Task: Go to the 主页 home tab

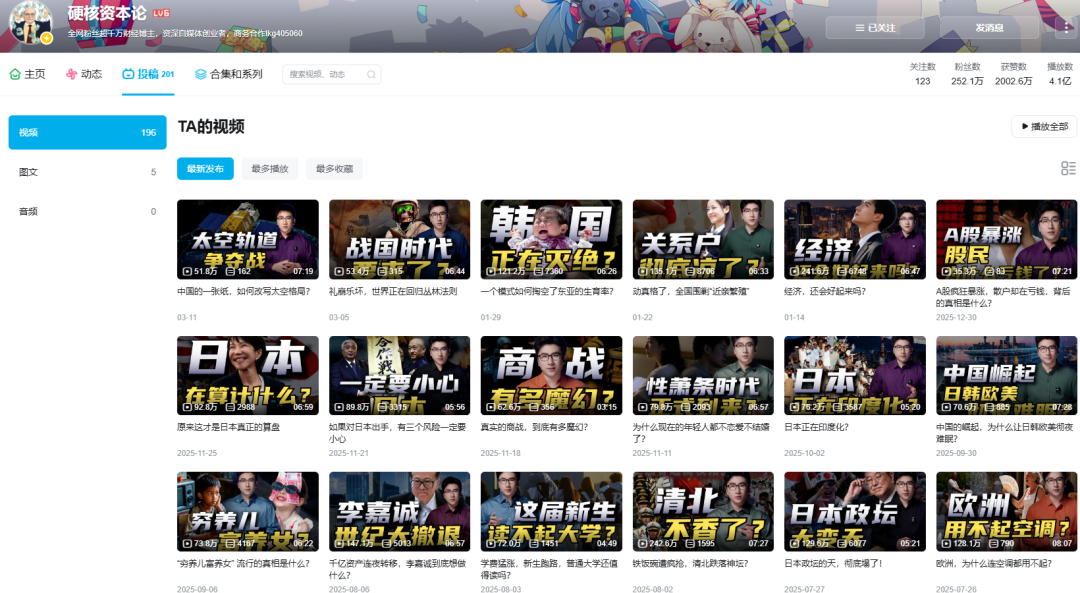Action: [x=28, y=74]
